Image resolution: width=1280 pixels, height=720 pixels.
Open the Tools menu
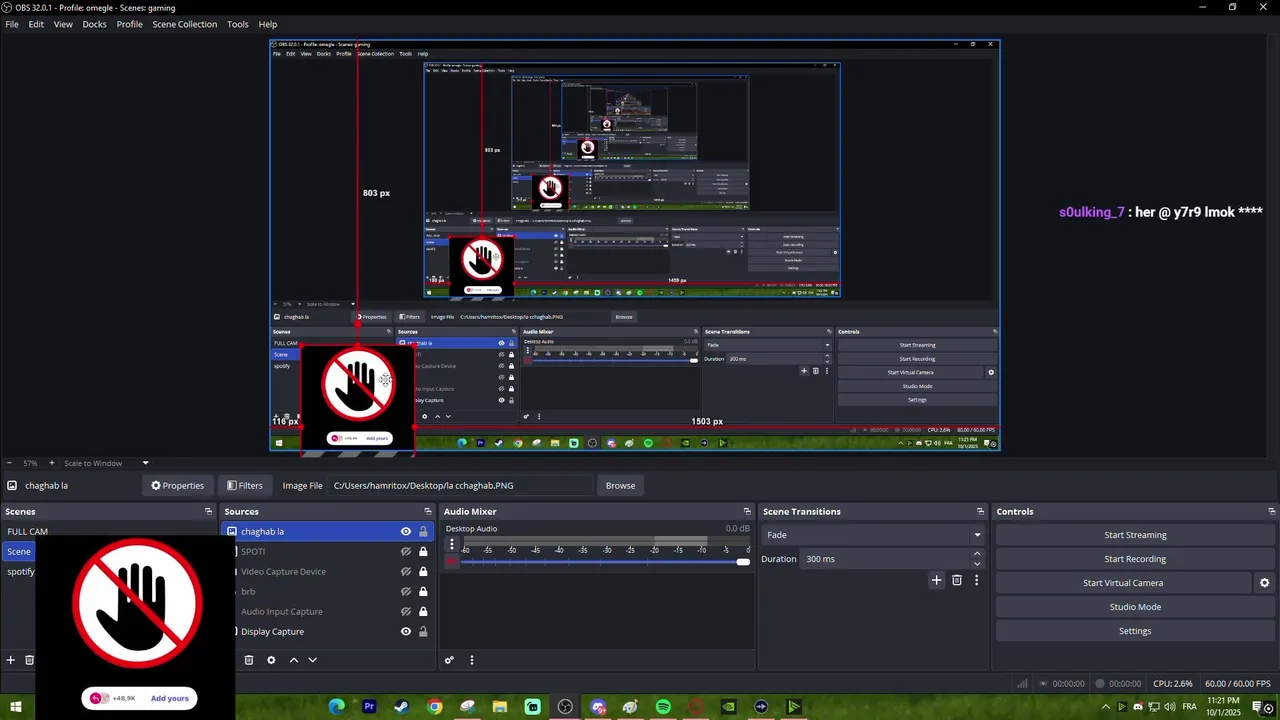click(238, 24)
